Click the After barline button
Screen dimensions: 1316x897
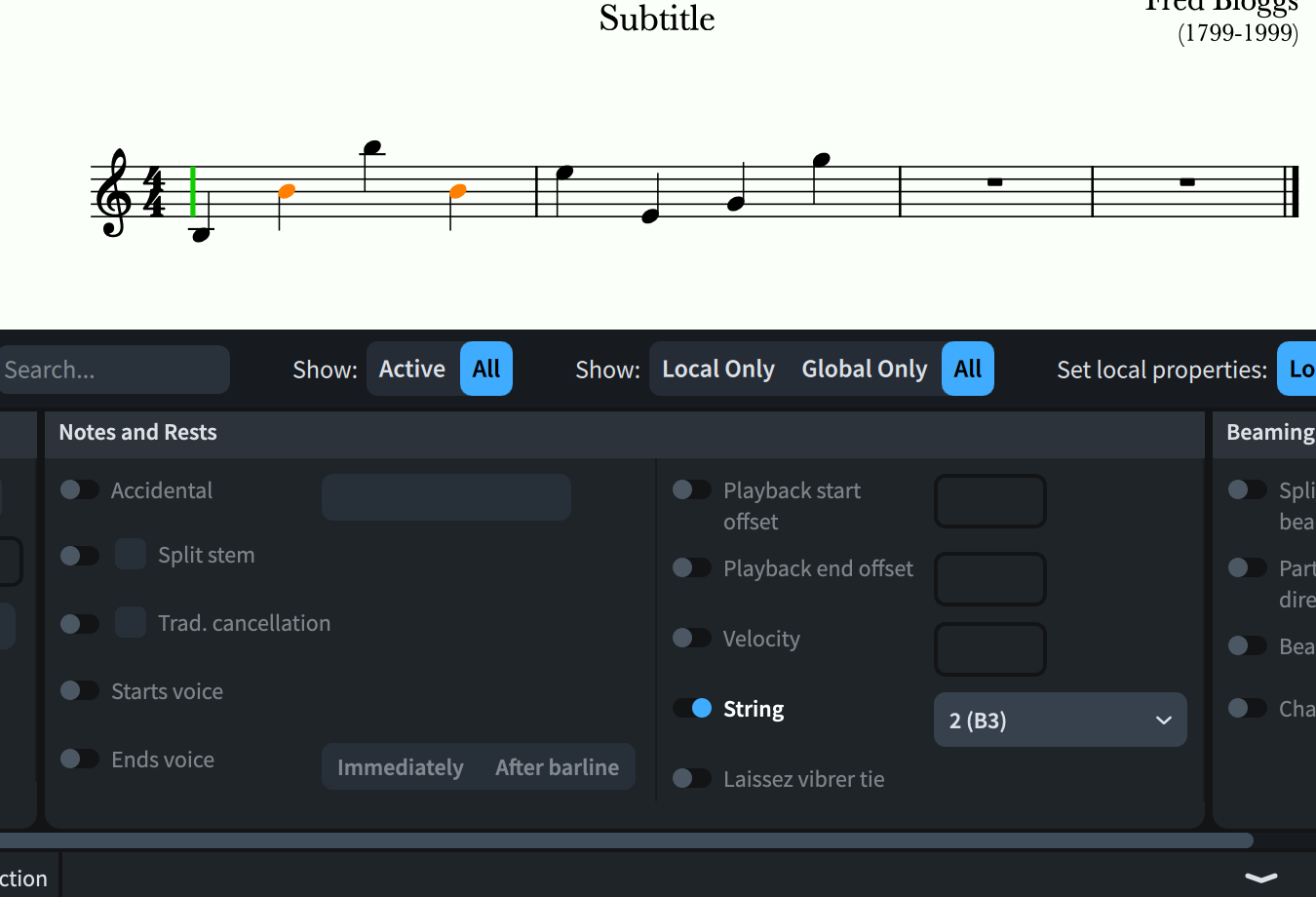point(557,767)
